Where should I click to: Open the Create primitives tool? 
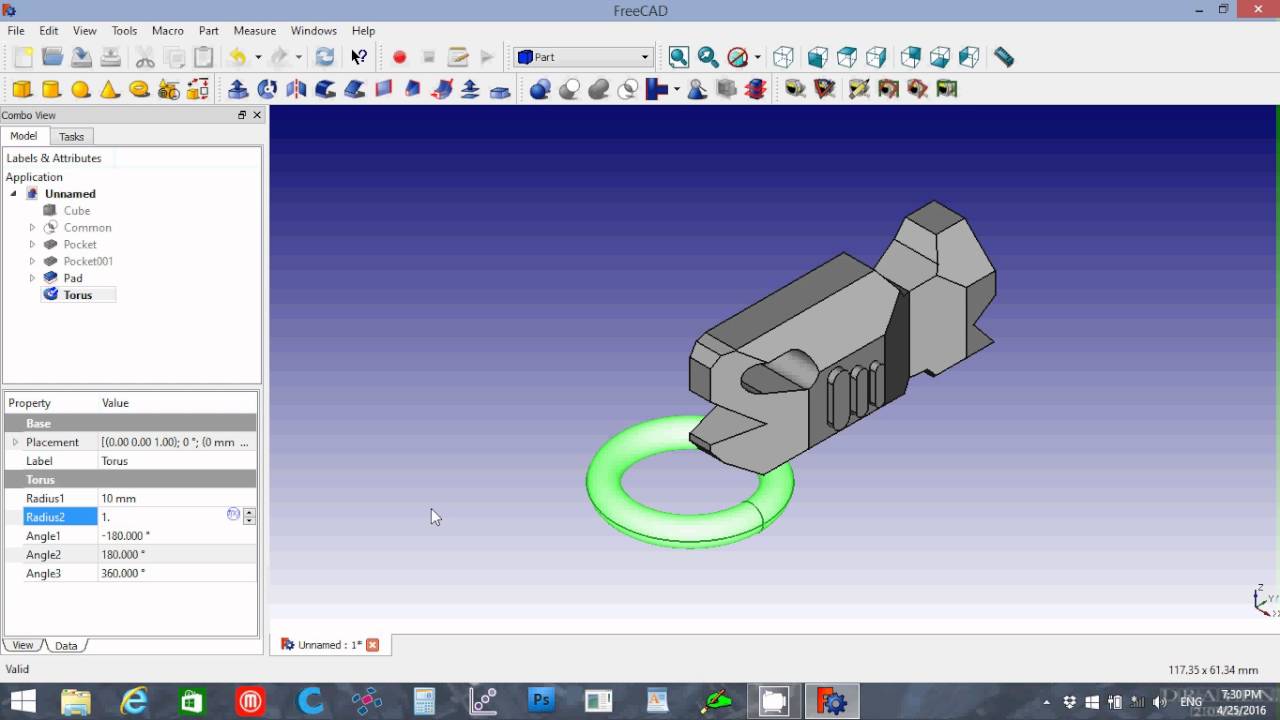tap(168, 89)
